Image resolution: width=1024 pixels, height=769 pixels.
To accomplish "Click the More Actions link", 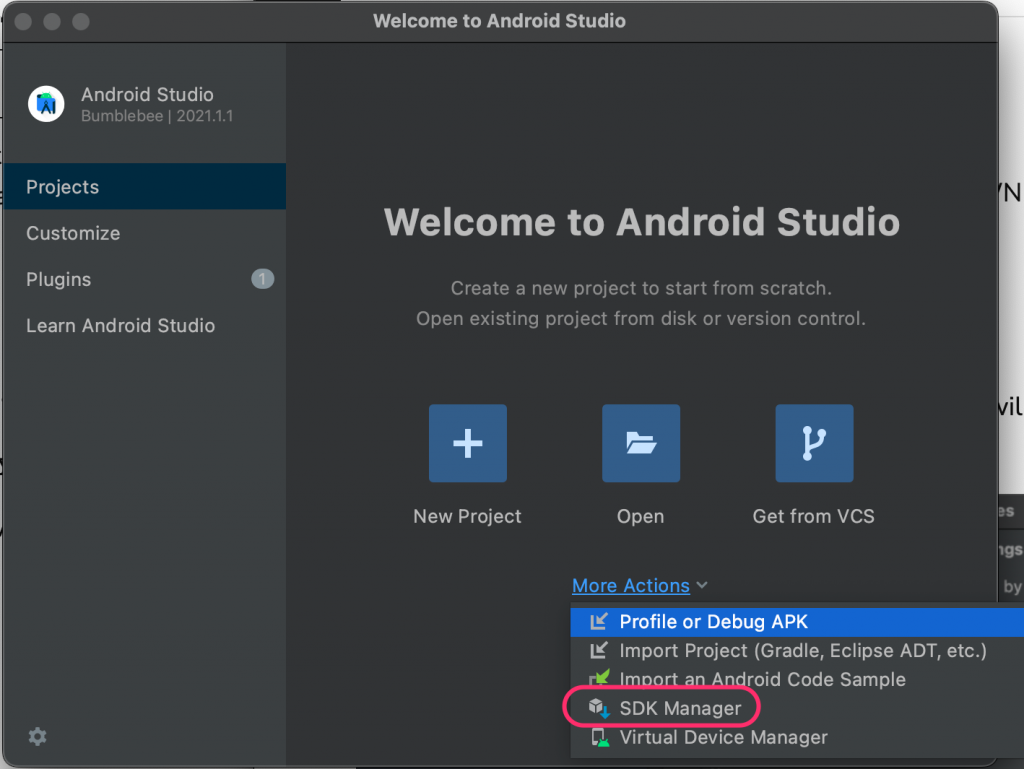I will pyautogui.click(x=631, y=586).
